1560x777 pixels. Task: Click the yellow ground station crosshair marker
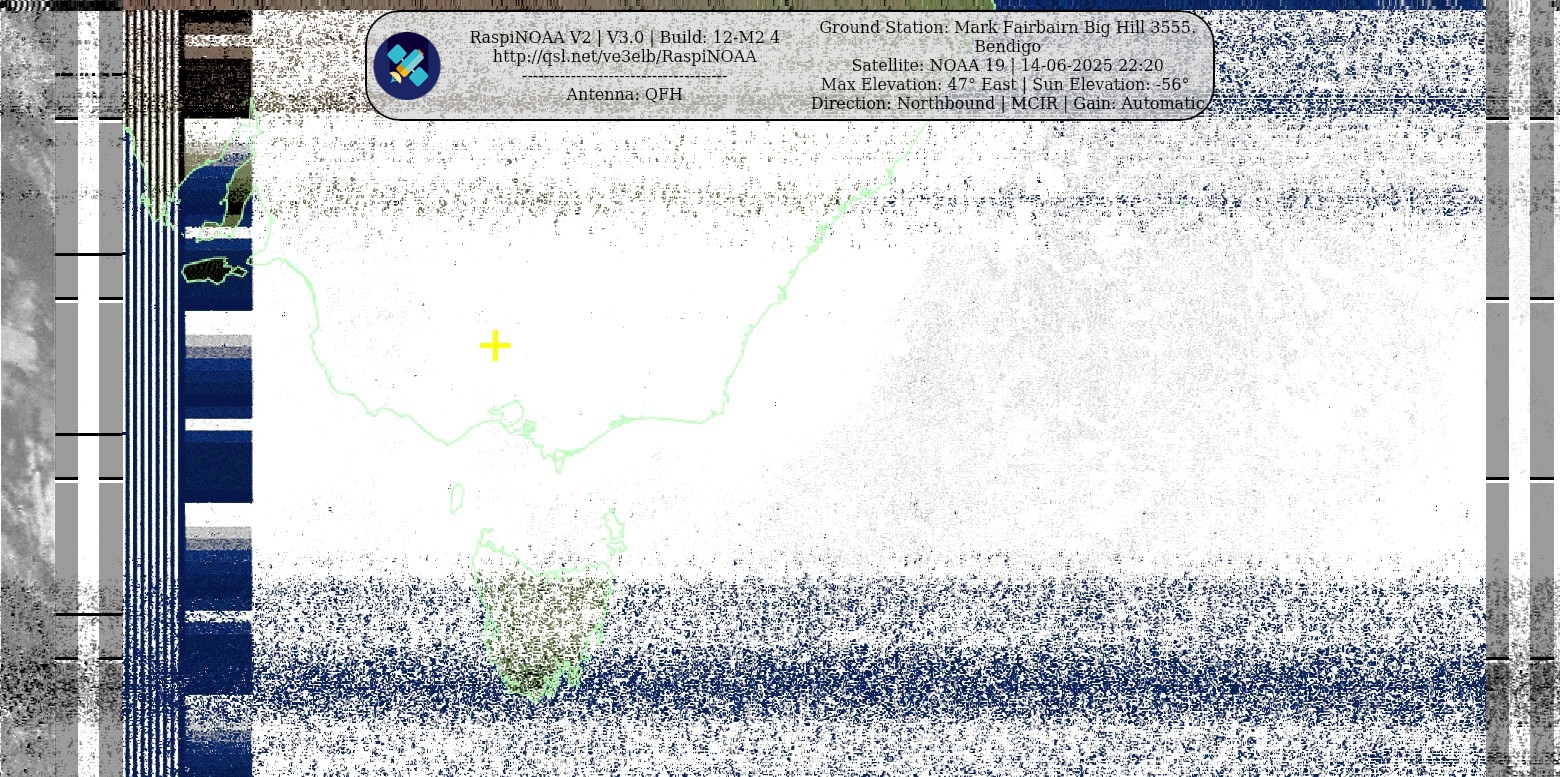tap(495, 346)
